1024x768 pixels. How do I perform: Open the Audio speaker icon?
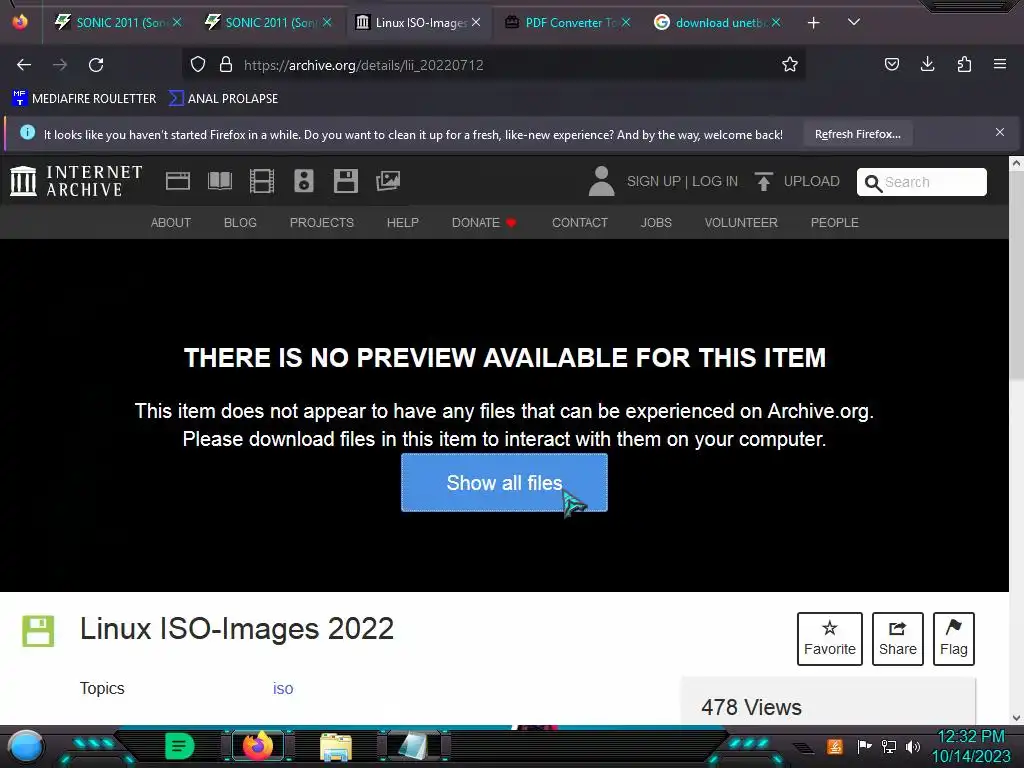pyautogui.click(x=304, y=181)
